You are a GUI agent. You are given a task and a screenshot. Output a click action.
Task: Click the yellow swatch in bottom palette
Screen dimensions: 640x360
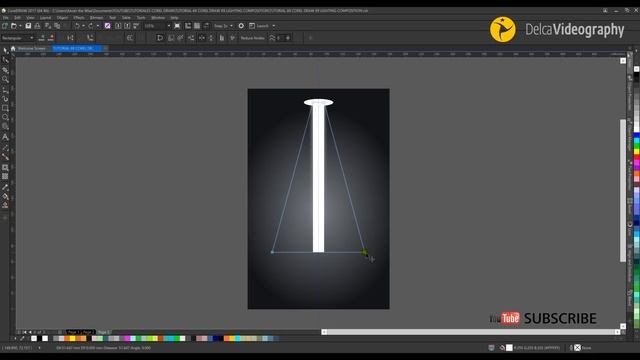(72, 338)
